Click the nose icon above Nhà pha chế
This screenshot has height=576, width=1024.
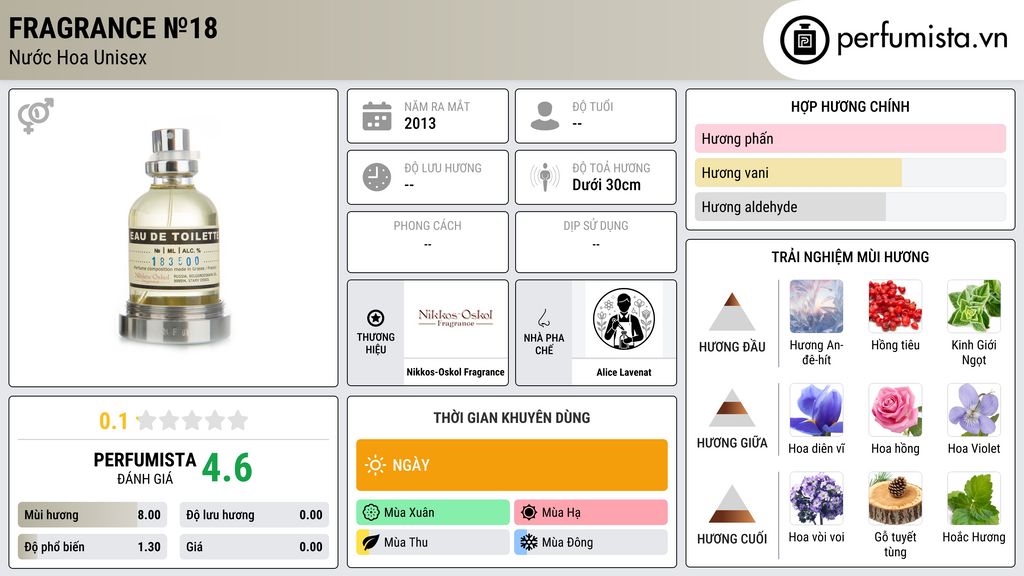543,318
